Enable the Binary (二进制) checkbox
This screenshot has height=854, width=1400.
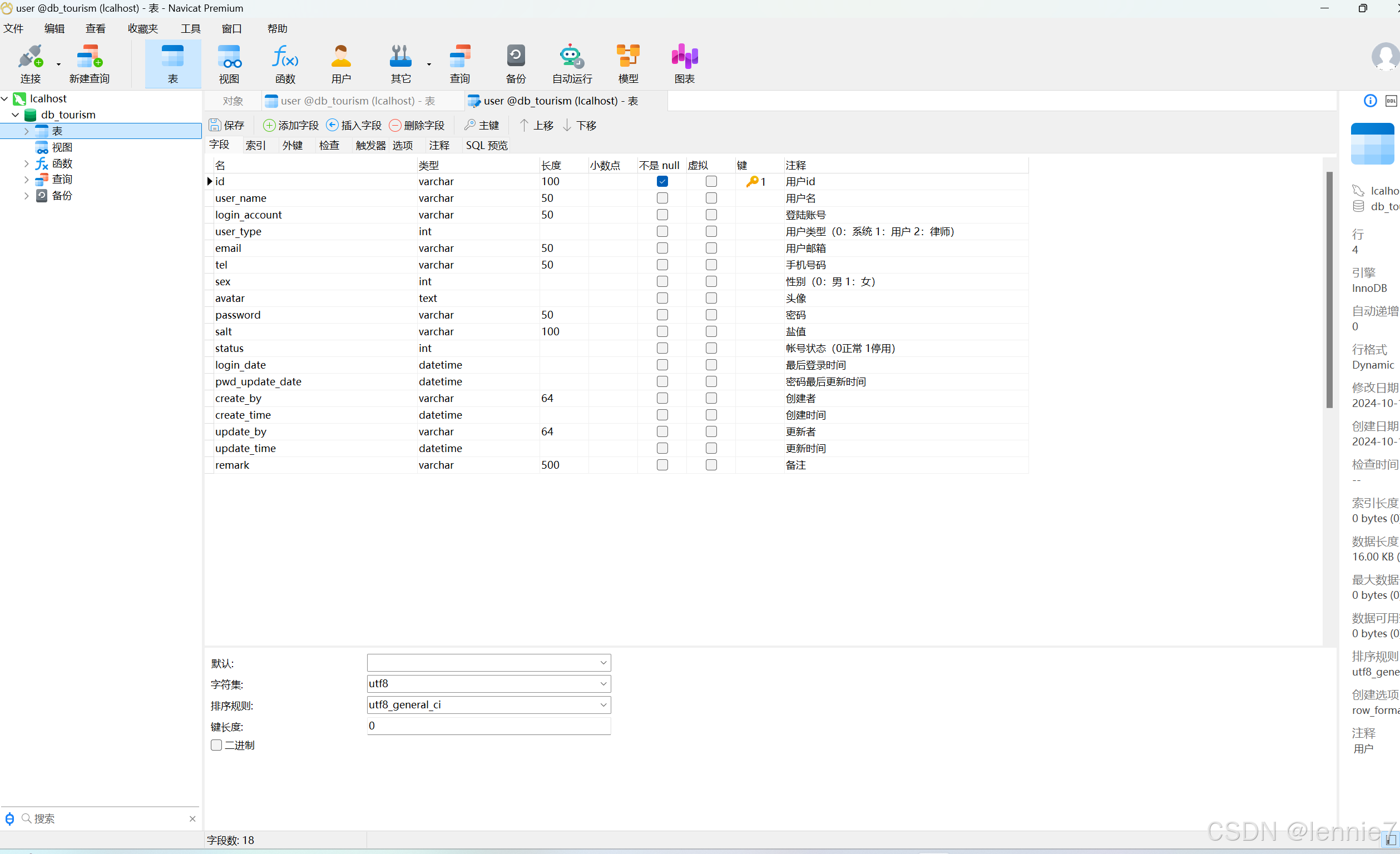pyautogui.click(x=216, y=745)
